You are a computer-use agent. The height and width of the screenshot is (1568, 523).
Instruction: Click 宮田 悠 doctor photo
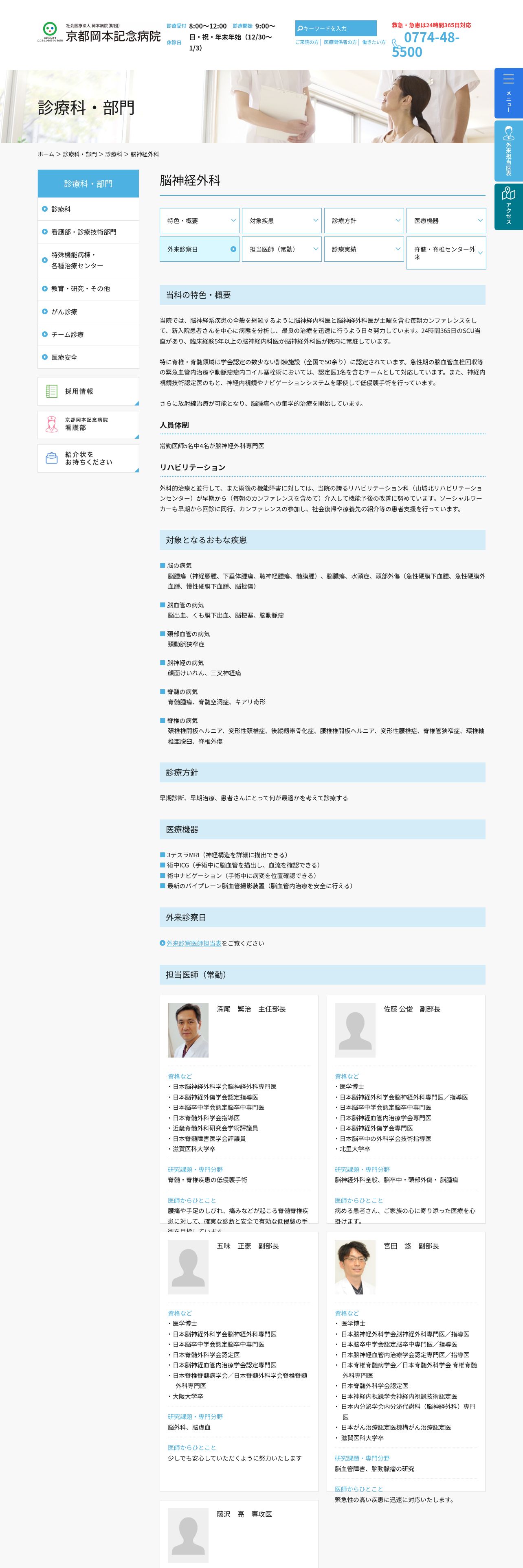(x=355, y=1267)
